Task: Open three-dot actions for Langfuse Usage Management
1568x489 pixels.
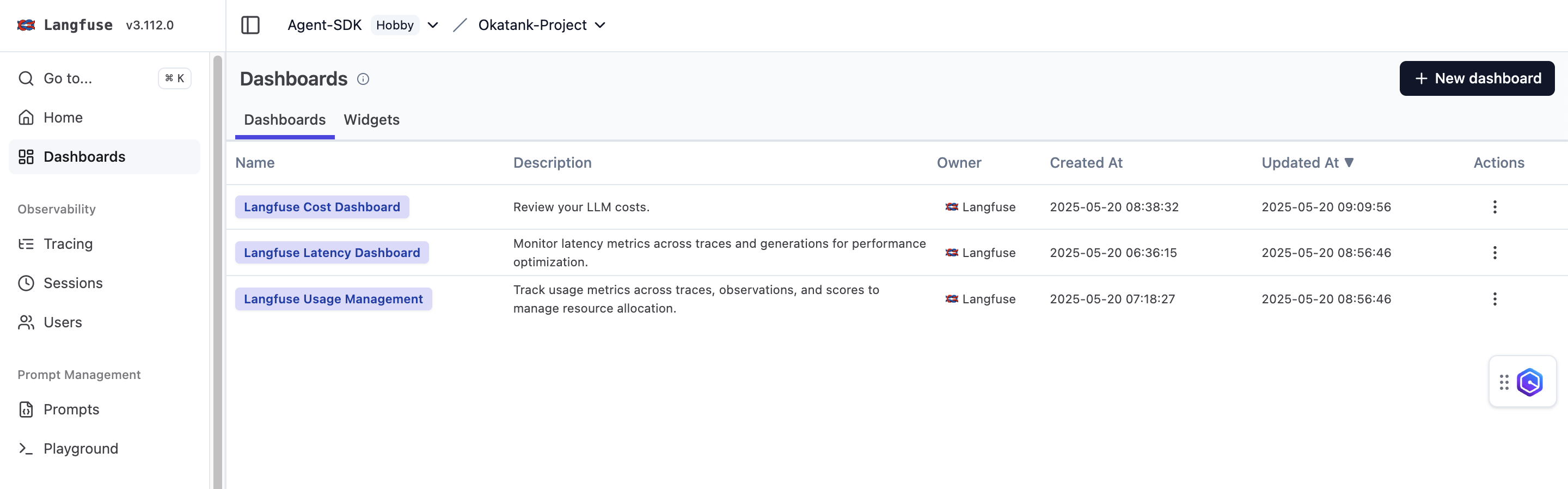Action: click(1494, 299)
